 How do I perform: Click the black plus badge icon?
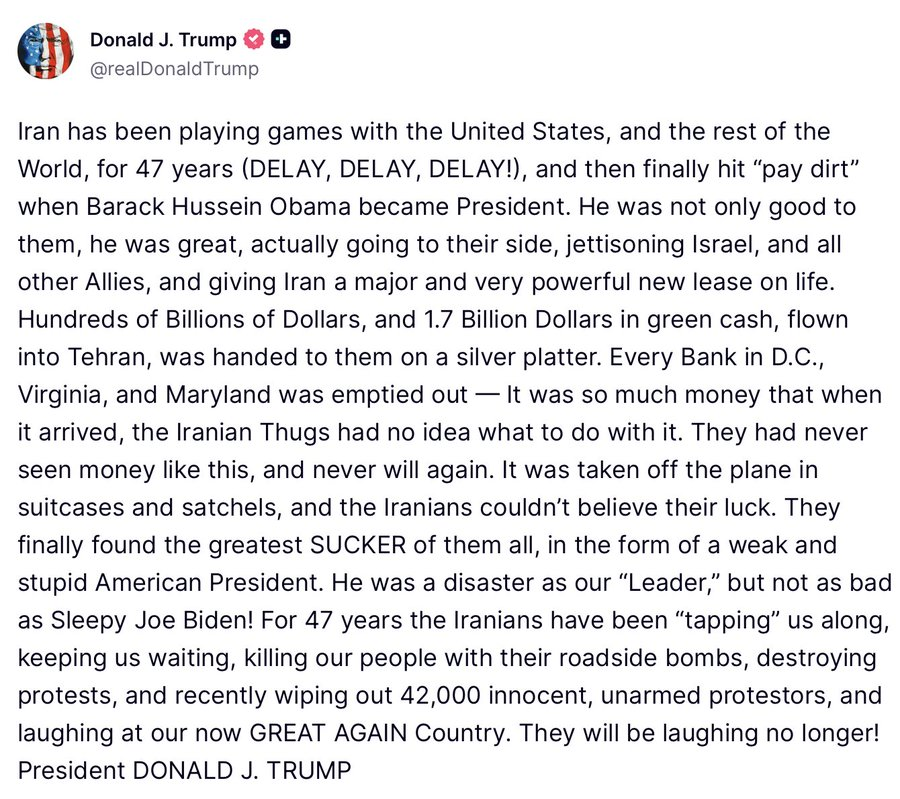pyautogui.click(x=281, y=39)
